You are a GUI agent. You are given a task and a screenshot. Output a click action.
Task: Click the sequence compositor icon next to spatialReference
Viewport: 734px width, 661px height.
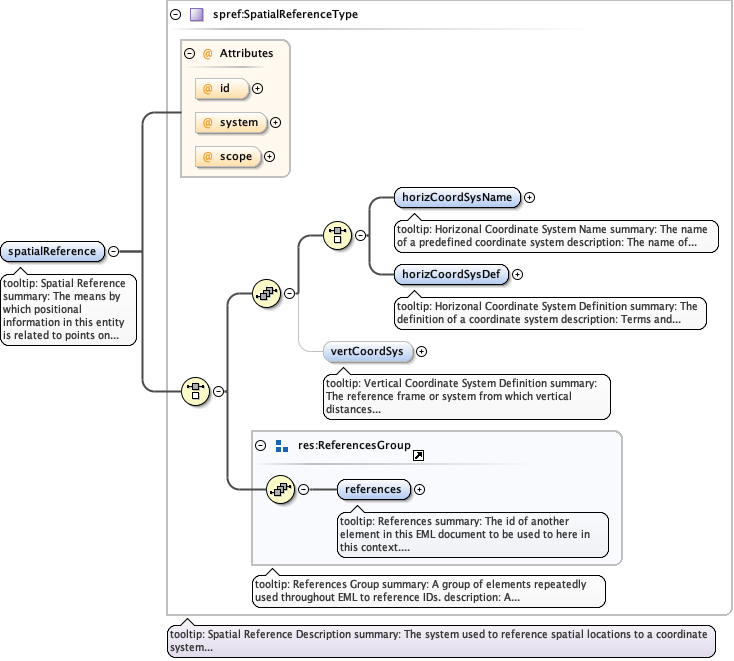[194, 392]
